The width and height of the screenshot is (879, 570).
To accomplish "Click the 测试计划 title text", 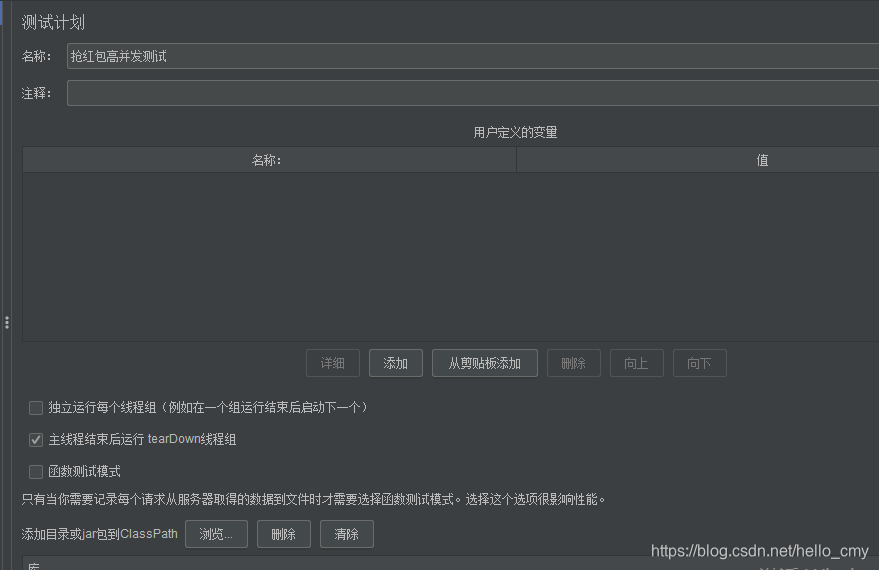I will tap(53, 22).
